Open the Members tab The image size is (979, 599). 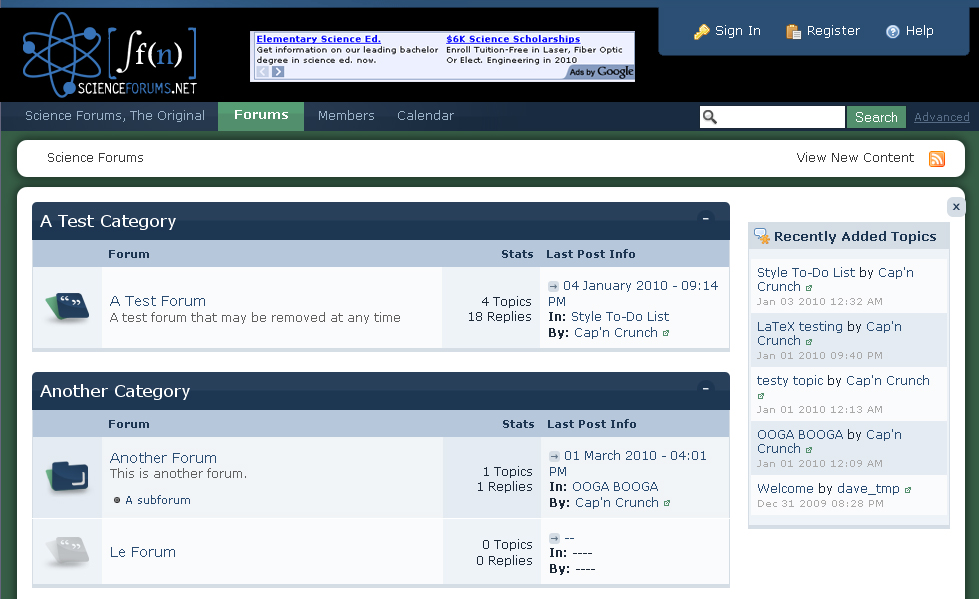tap(346, 116)
